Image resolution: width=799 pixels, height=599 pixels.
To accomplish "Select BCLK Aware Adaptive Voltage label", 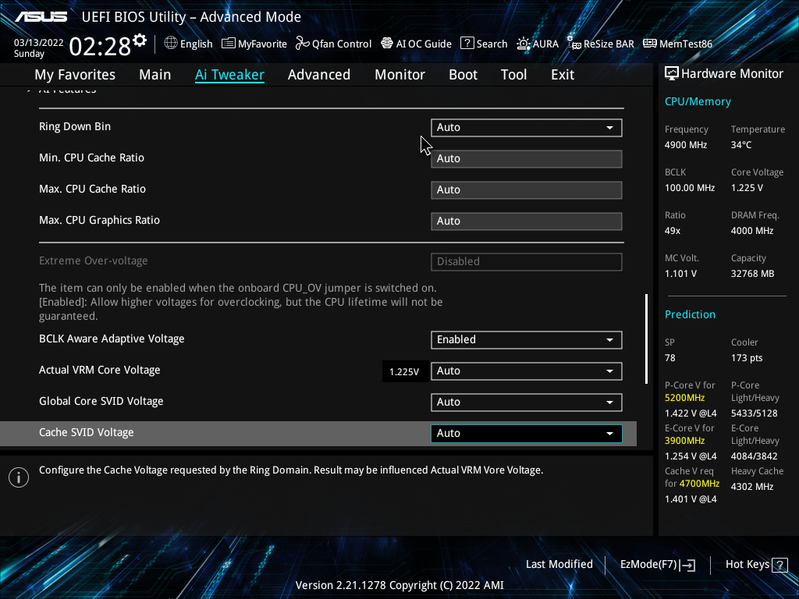I will 112,339.
